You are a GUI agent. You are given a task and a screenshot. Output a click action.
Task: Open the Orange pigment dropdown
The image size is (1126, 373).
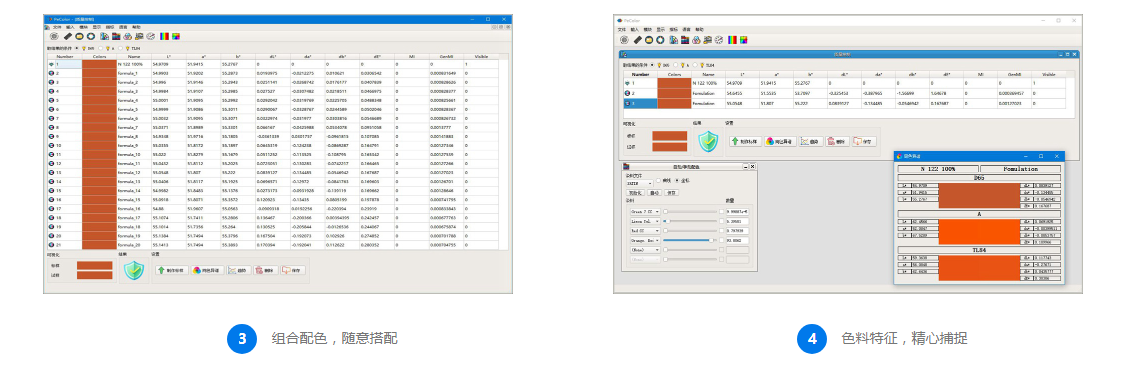(646, 240)
